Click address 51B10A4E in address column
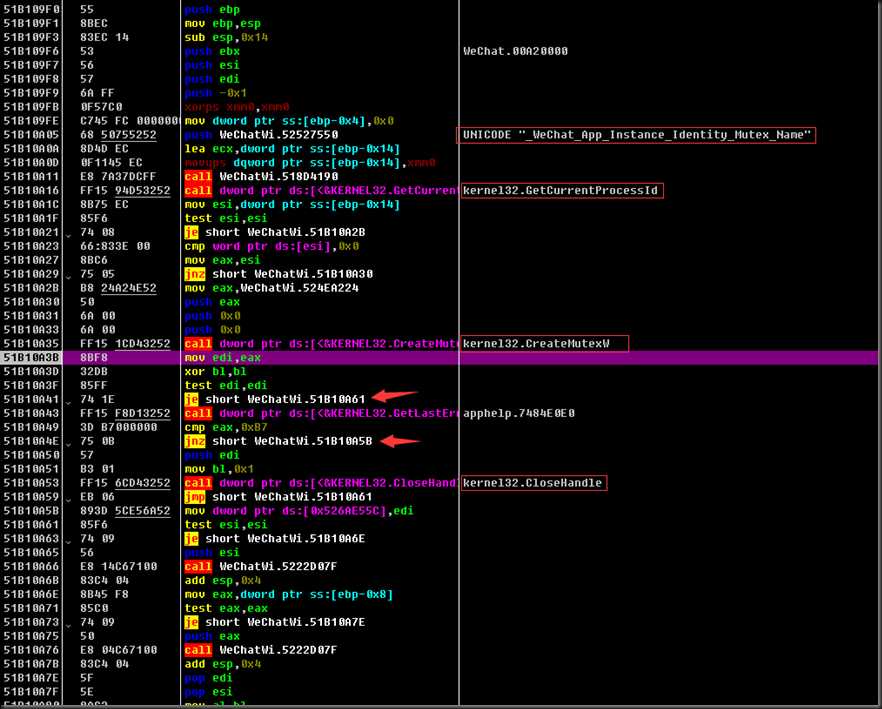This screenshot has width=882, height=709. [31, 441]
